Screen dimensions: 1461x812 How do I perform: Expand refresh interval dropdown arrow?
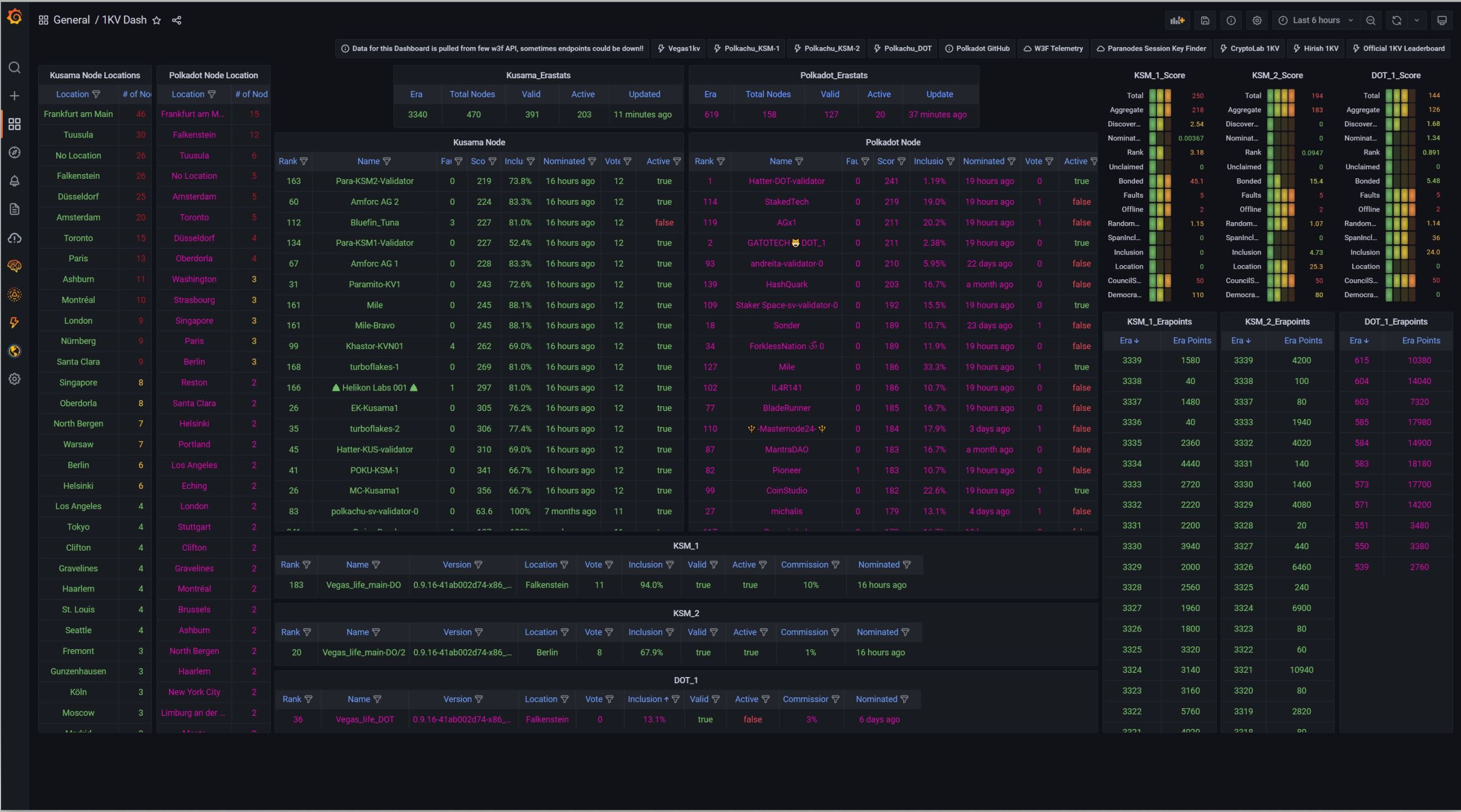[1417, 21]
